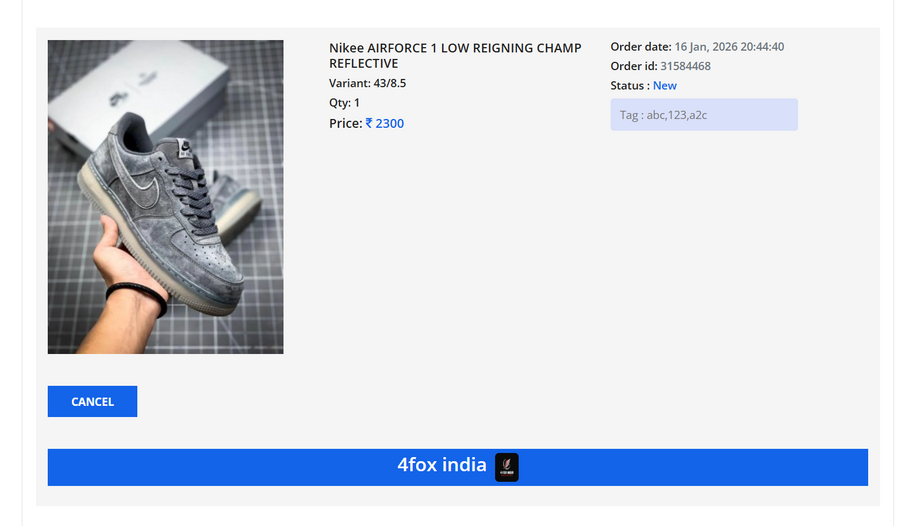Click the order id number 31584468
Screen dimensions: 900x526
tap(685, 66)
